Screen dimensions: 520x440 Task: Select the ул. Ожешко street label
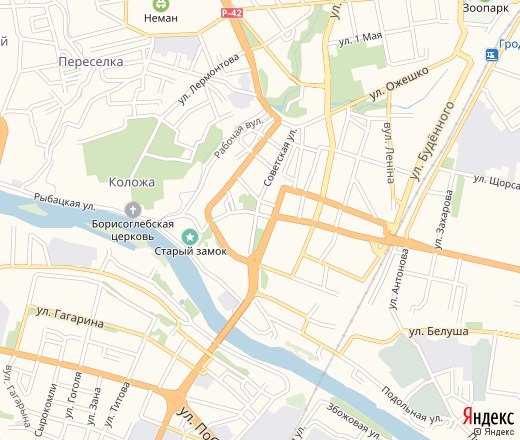pos(399,83)
